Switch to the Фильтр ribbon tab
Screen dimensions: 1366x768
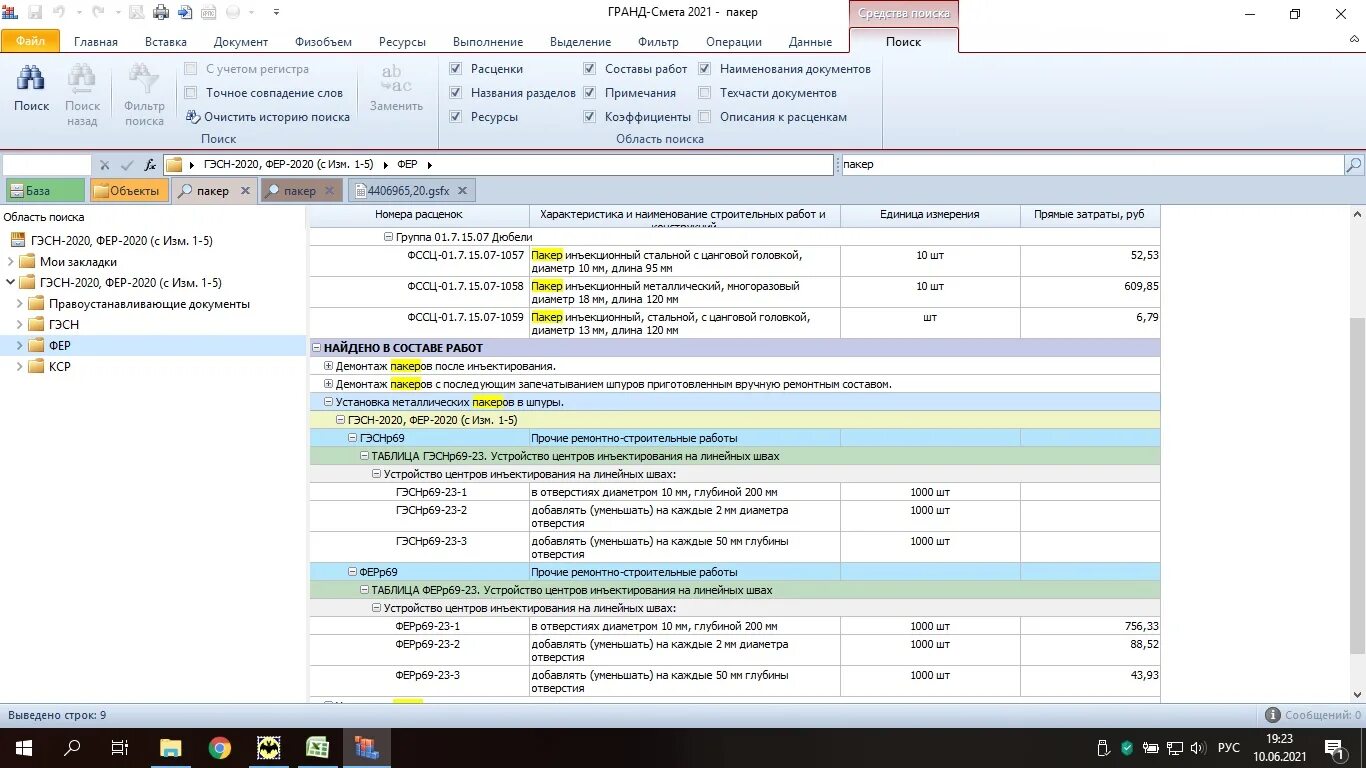tap(658, 42)
